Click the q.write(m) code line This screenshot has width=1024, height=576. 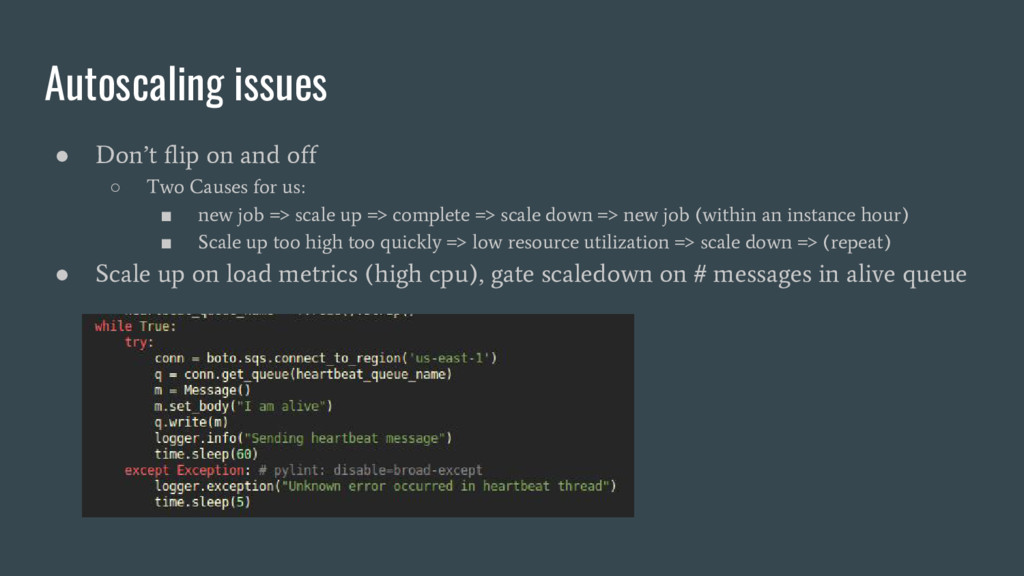(x=191, y=422)
